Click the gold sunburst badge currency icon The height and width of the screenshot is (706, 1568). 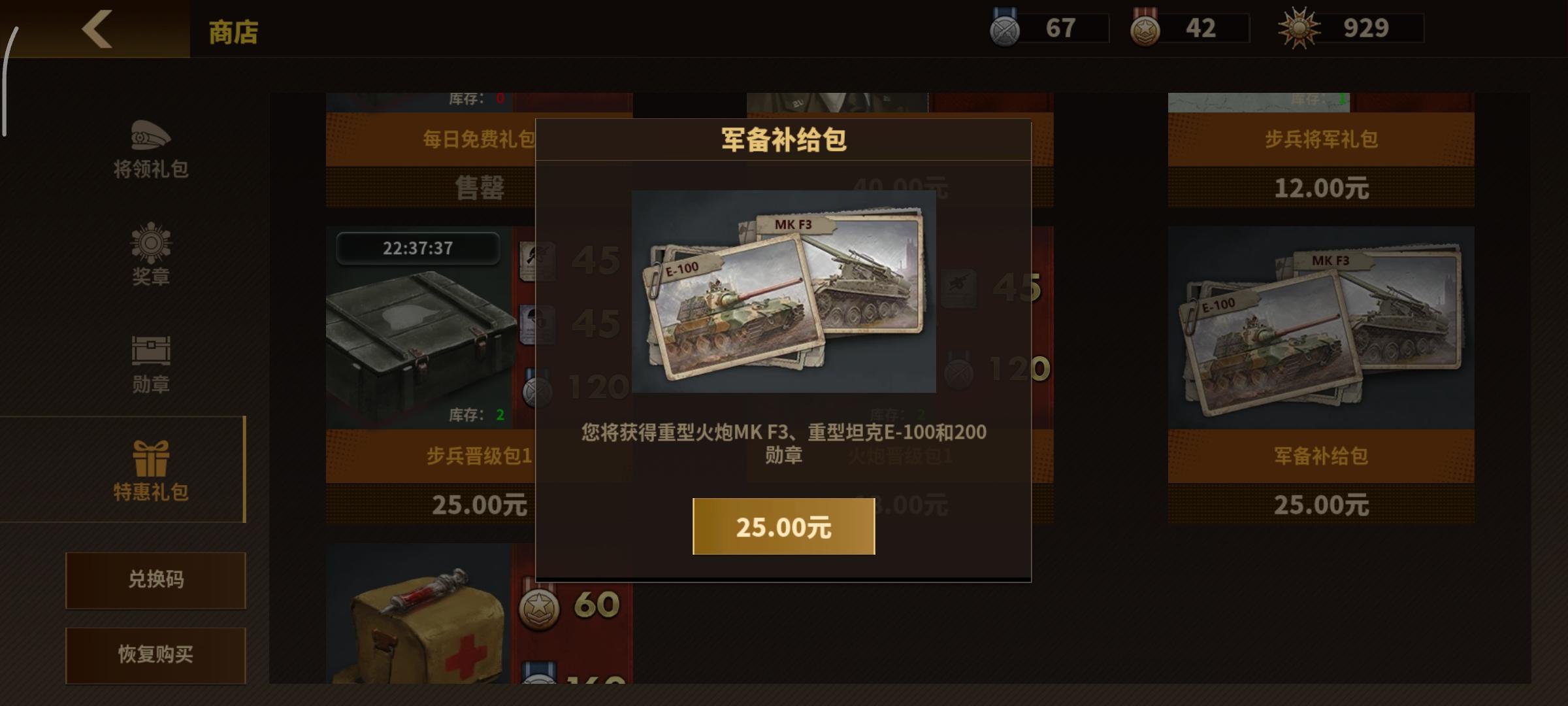click(x=1299, y=28)
